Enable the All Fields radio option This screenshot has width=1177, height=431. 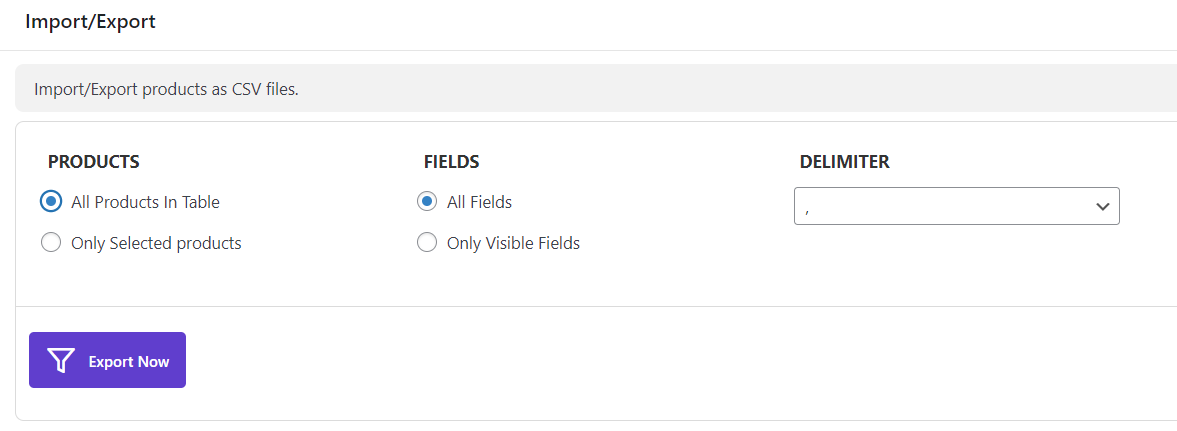click(x=427, y=202)
